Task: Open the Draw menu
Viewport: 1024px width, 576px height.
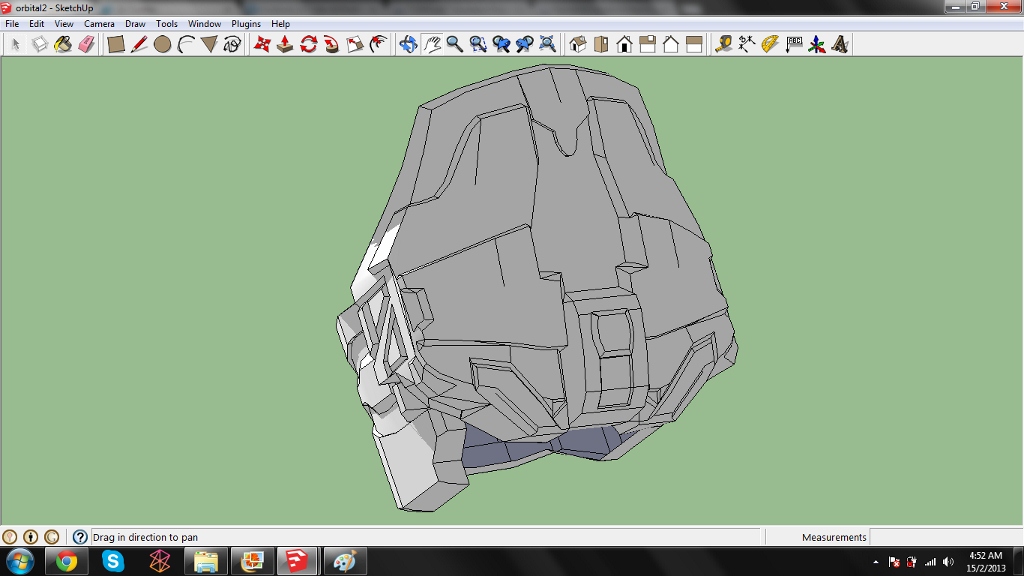Action: click(x=135, y=24)
